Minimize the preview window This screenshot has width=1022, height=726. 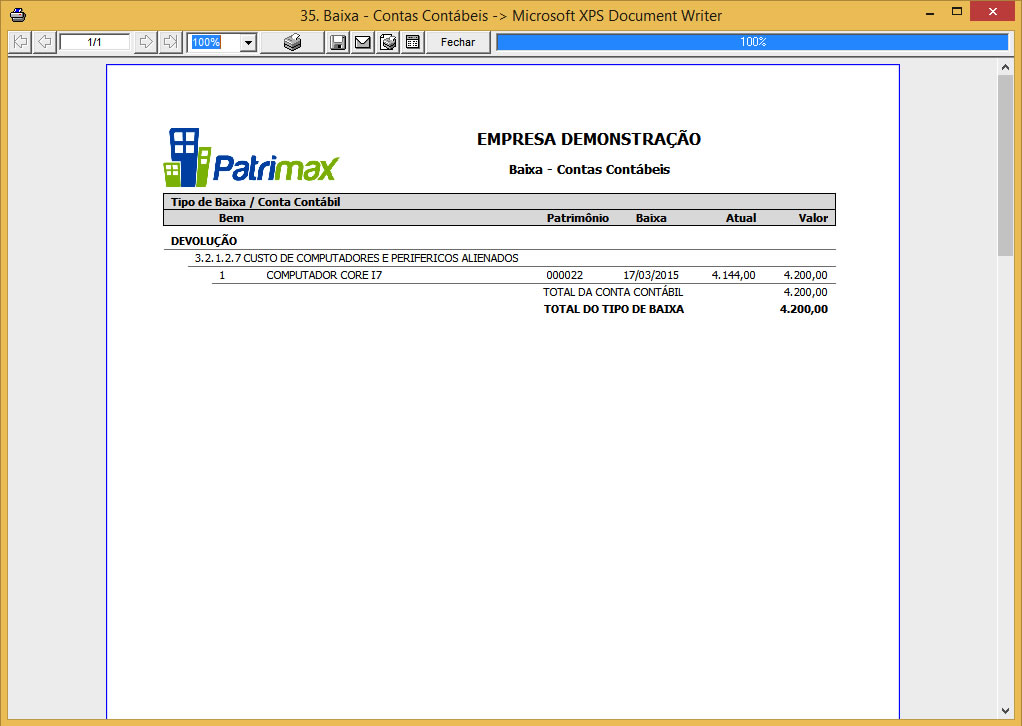[930, 12]
